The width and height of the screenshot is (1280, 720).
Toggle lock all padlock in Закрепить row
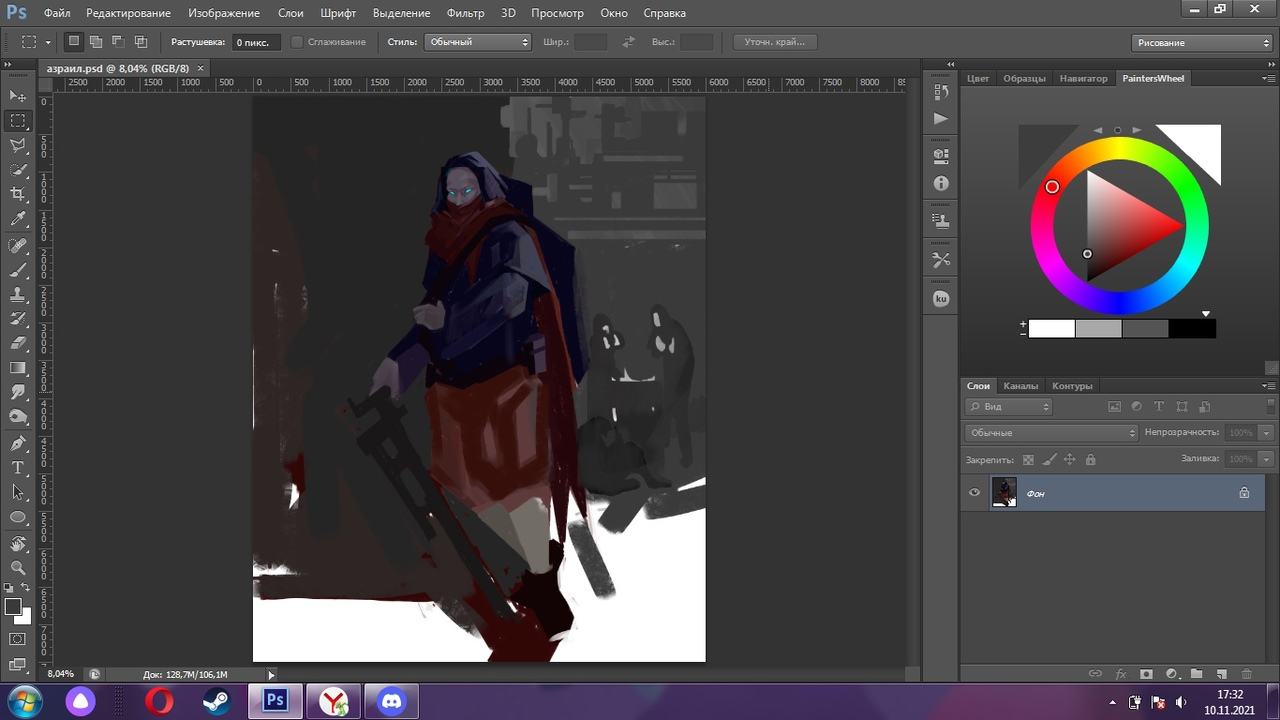(x=1090, y=460)
